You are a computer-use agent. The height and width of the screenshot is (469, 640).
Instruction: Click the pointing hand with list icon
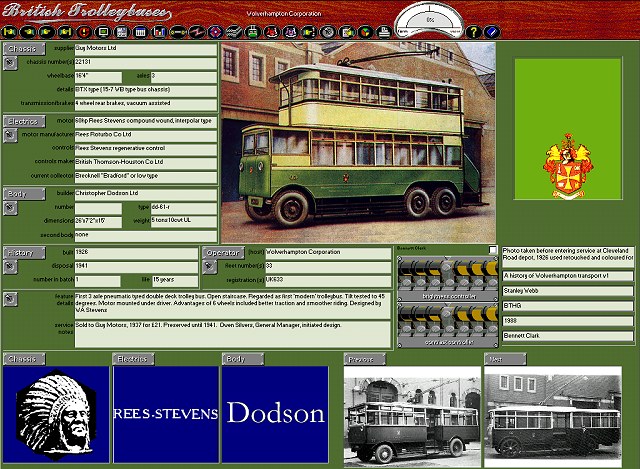[309, 32]
